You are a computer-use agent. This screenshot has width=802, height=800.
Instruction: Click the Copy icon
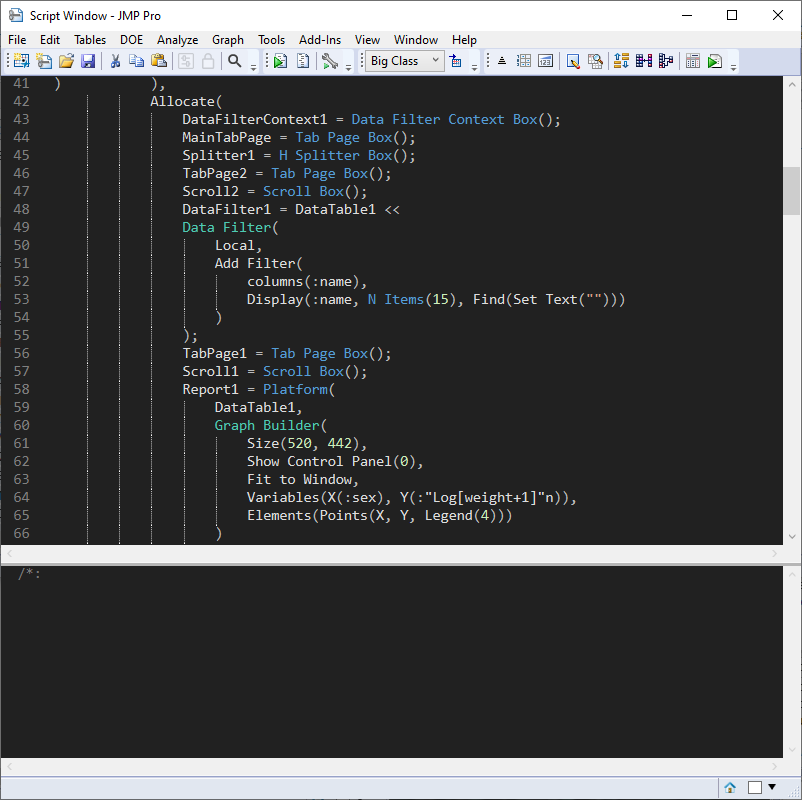(x=136, y=61)
